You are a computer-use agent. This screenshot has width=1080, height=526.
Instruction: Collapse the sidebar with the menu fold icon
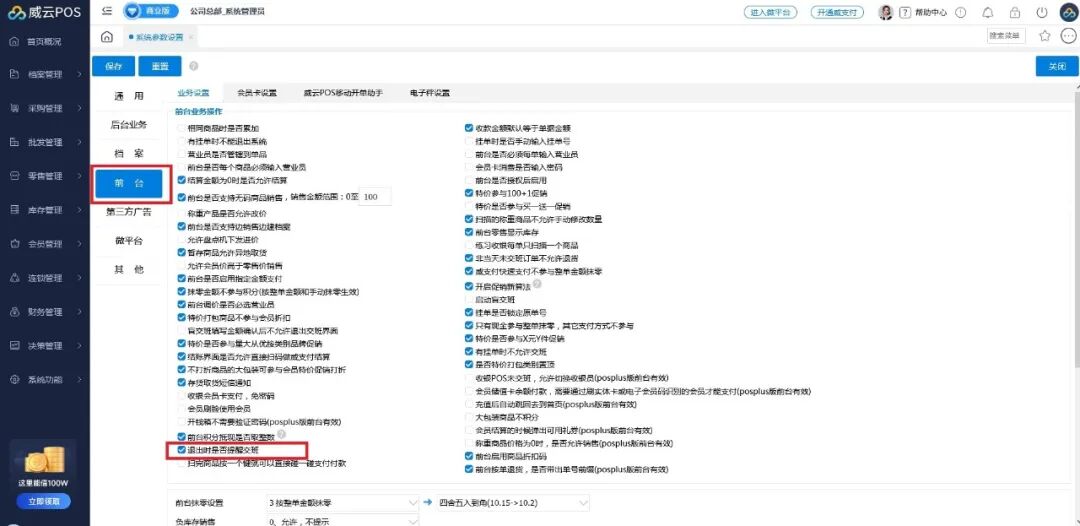(x=107, y=12)
